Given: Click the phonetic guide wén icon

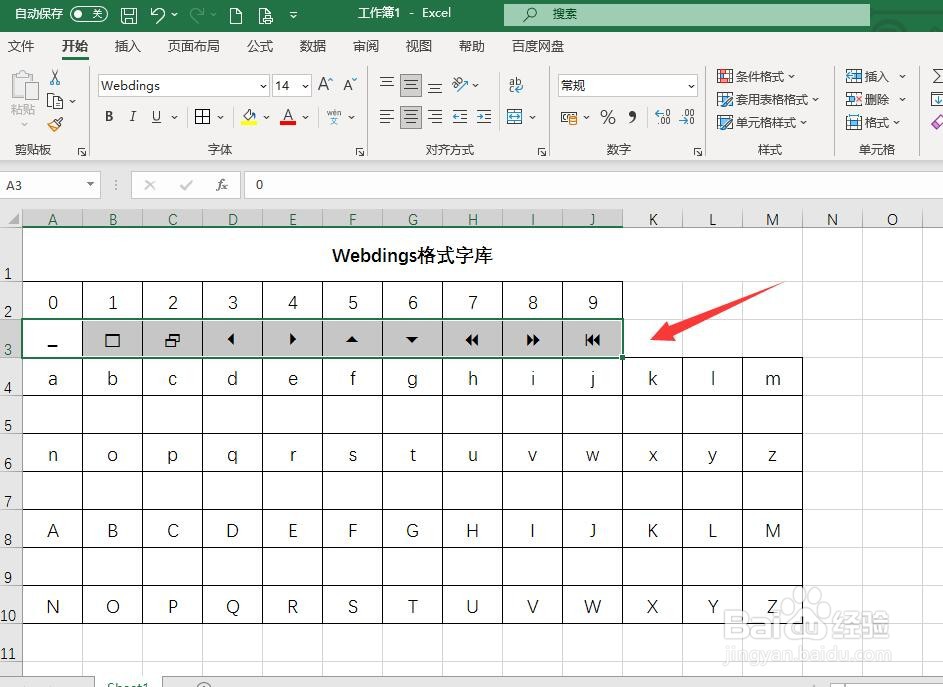Looking at the screenshot, I should pos(334,117).
